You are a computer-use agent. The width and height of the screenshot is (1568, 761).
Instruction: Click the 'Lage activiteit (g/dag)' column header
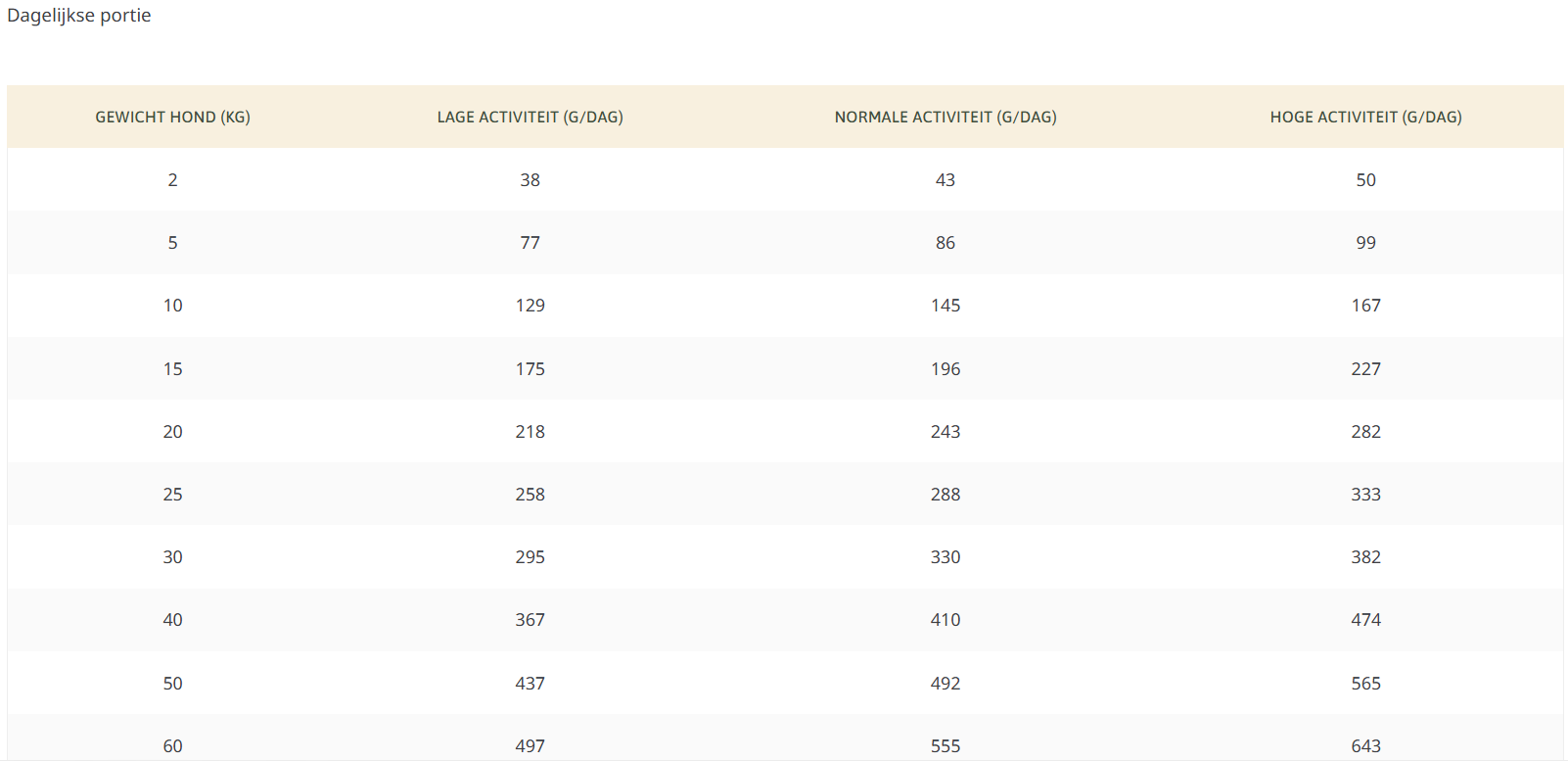coord(530,118)
